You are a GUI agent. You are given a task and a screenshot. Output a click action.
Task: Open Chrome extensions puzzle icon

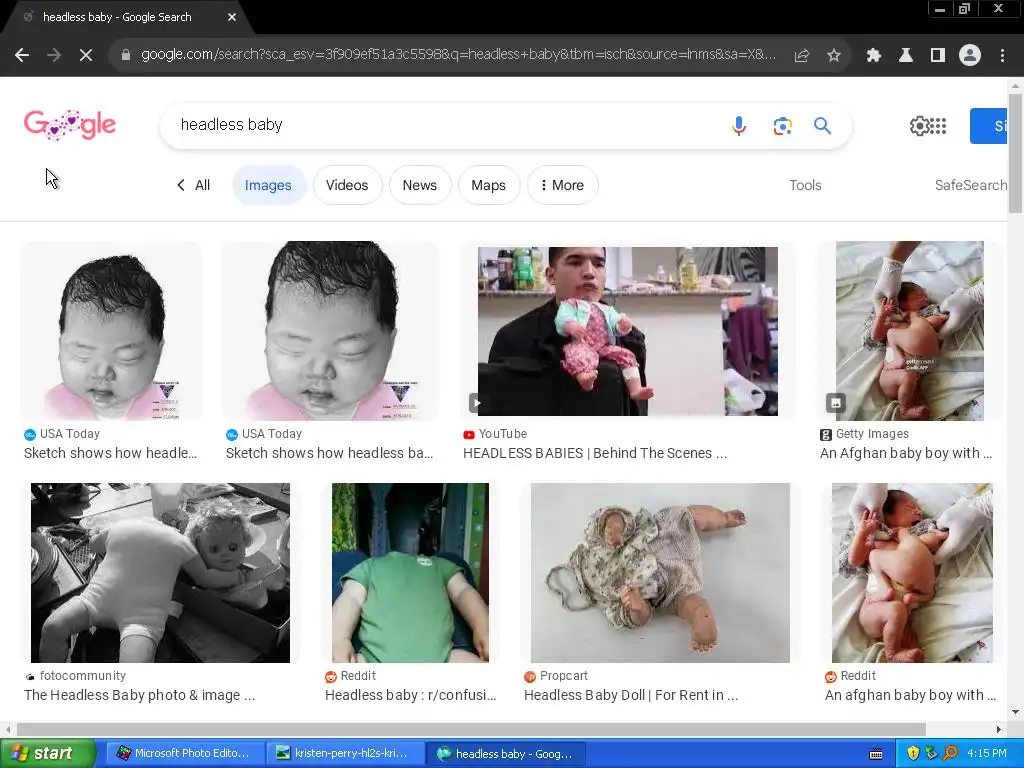pyautogui.click(x=874, y=56)
